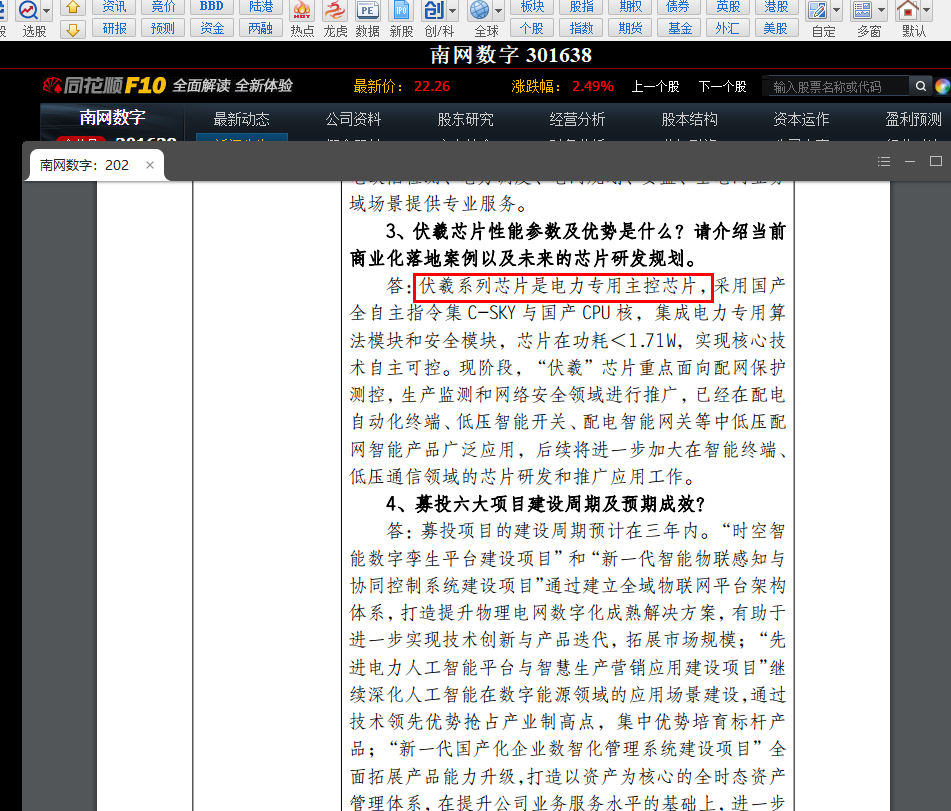Open the 数据 PE data icon
The height and width of the screenshot is (811, 951).
[x=368, y=10]
